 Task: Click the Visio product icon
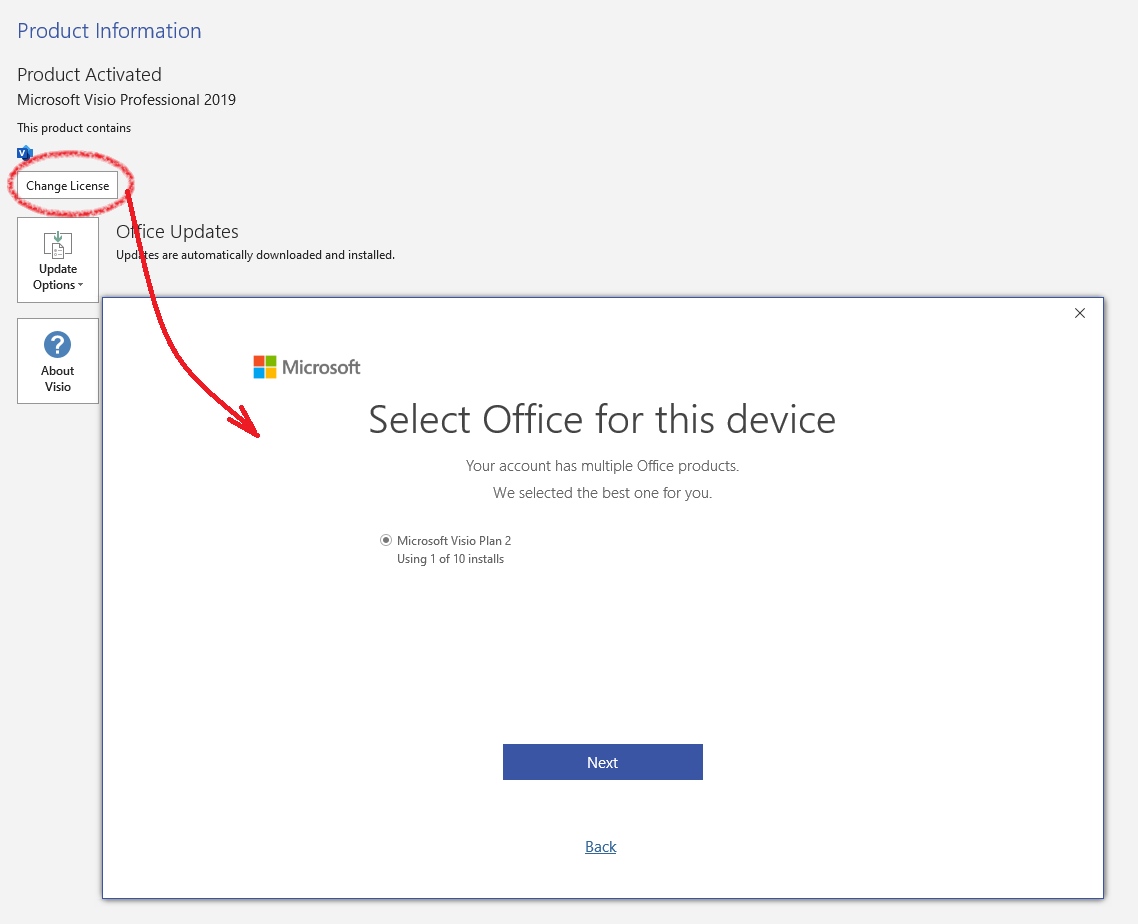[25, 153]
